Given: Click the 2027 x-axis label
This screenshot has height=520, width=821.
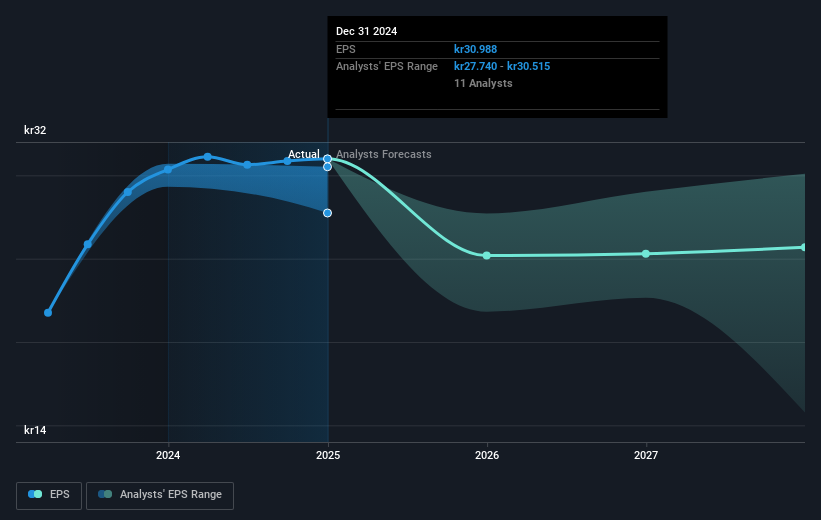Looking at the screenshot, I should click(x=646, y=455).
